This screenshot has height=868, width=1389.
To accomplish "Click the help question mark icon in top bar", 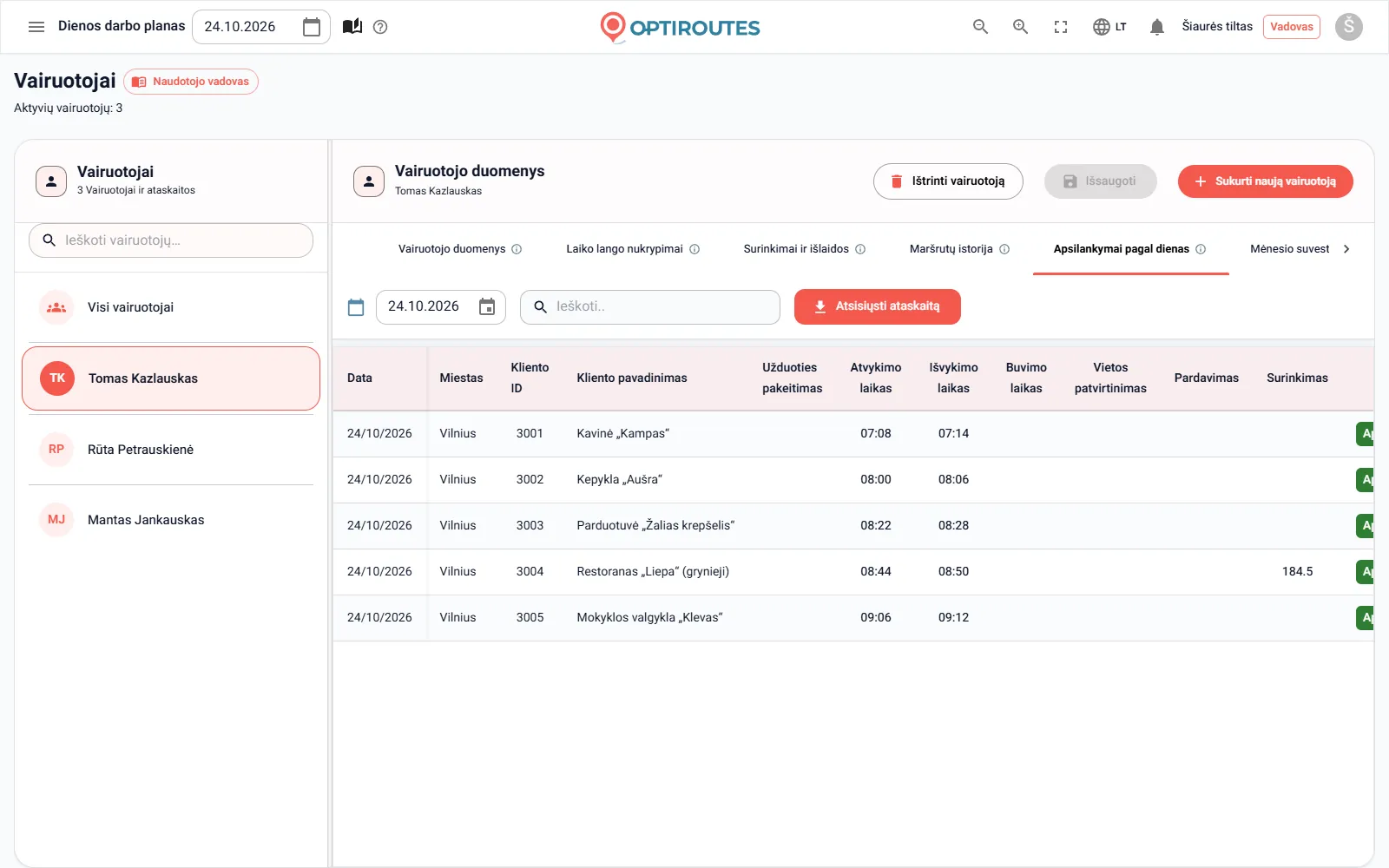I will tap(380, 27).
